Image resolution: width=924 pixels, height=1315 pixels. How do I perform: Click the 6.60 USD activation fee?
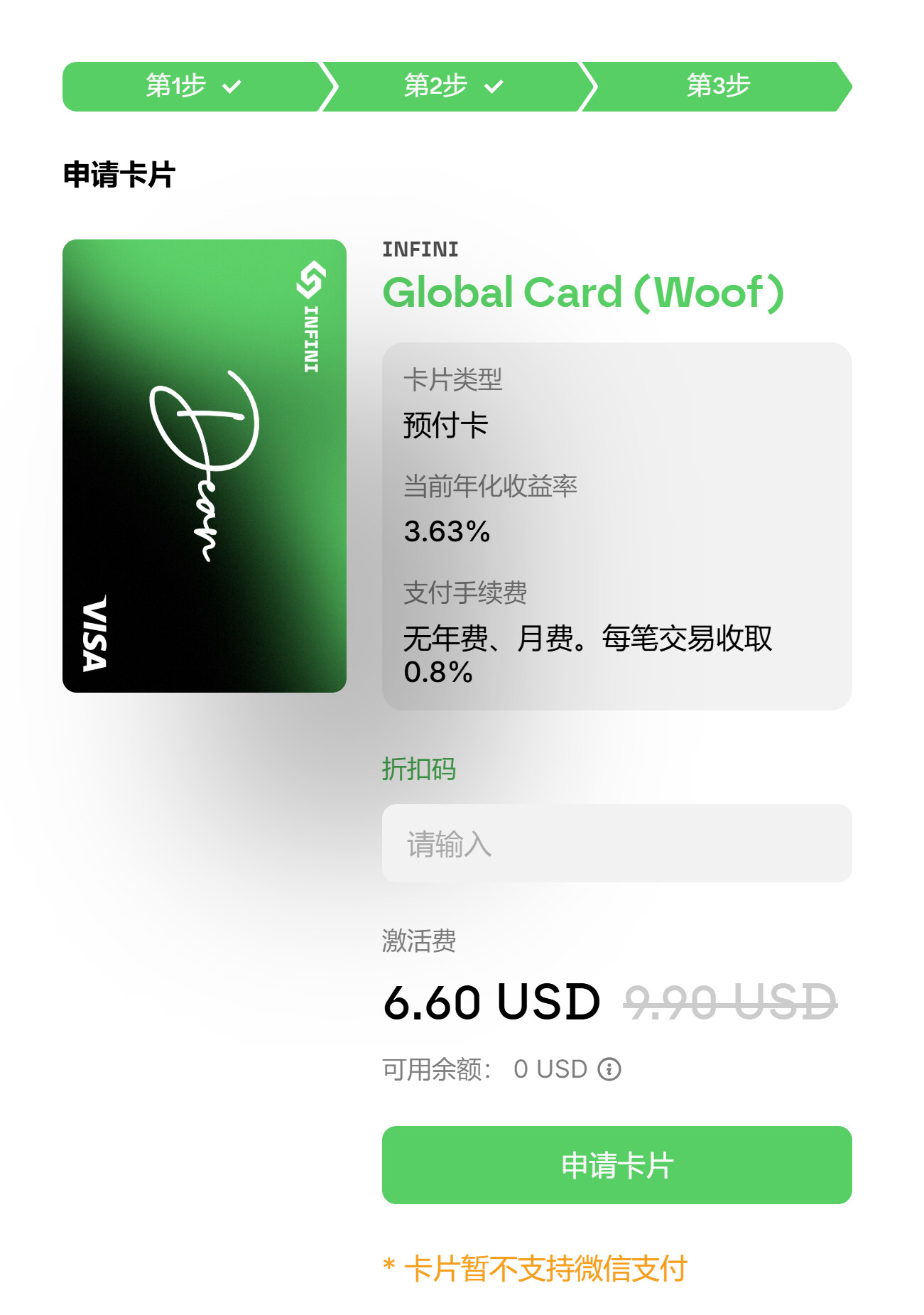(x=491, y=1002)
